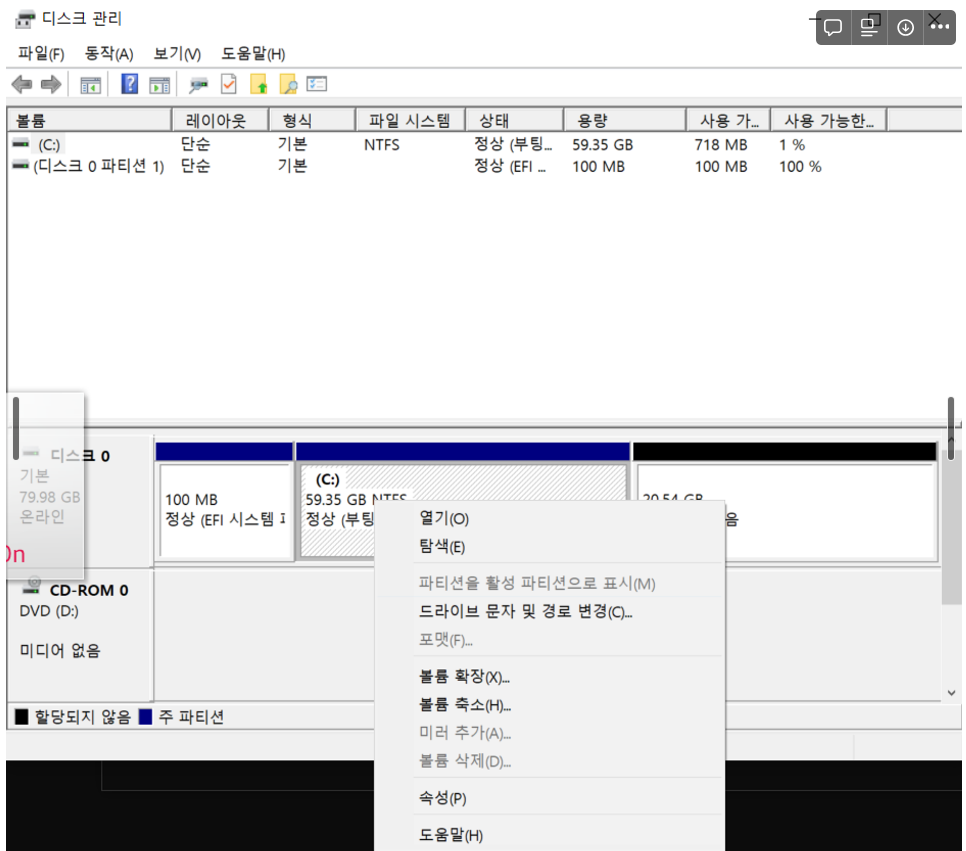966x851 pixels.
Task: Sort by the 상태 column header
Action: 514,120
